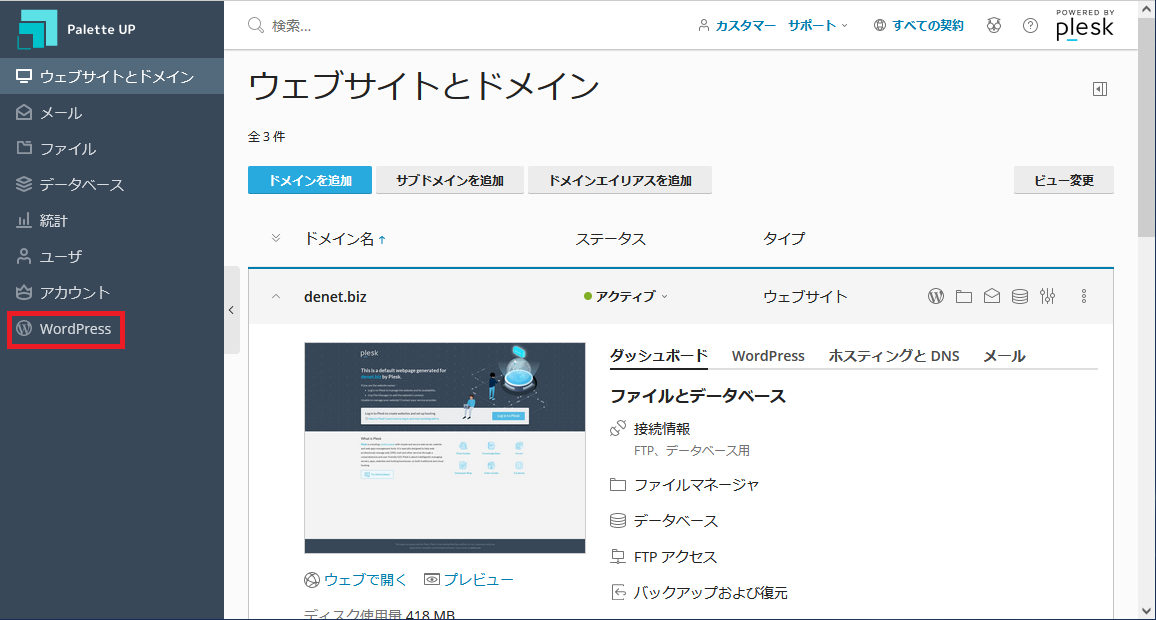
Task: Expand all rows double-chevron in table header
Action: pyautogui.click(x=276, y=238)
